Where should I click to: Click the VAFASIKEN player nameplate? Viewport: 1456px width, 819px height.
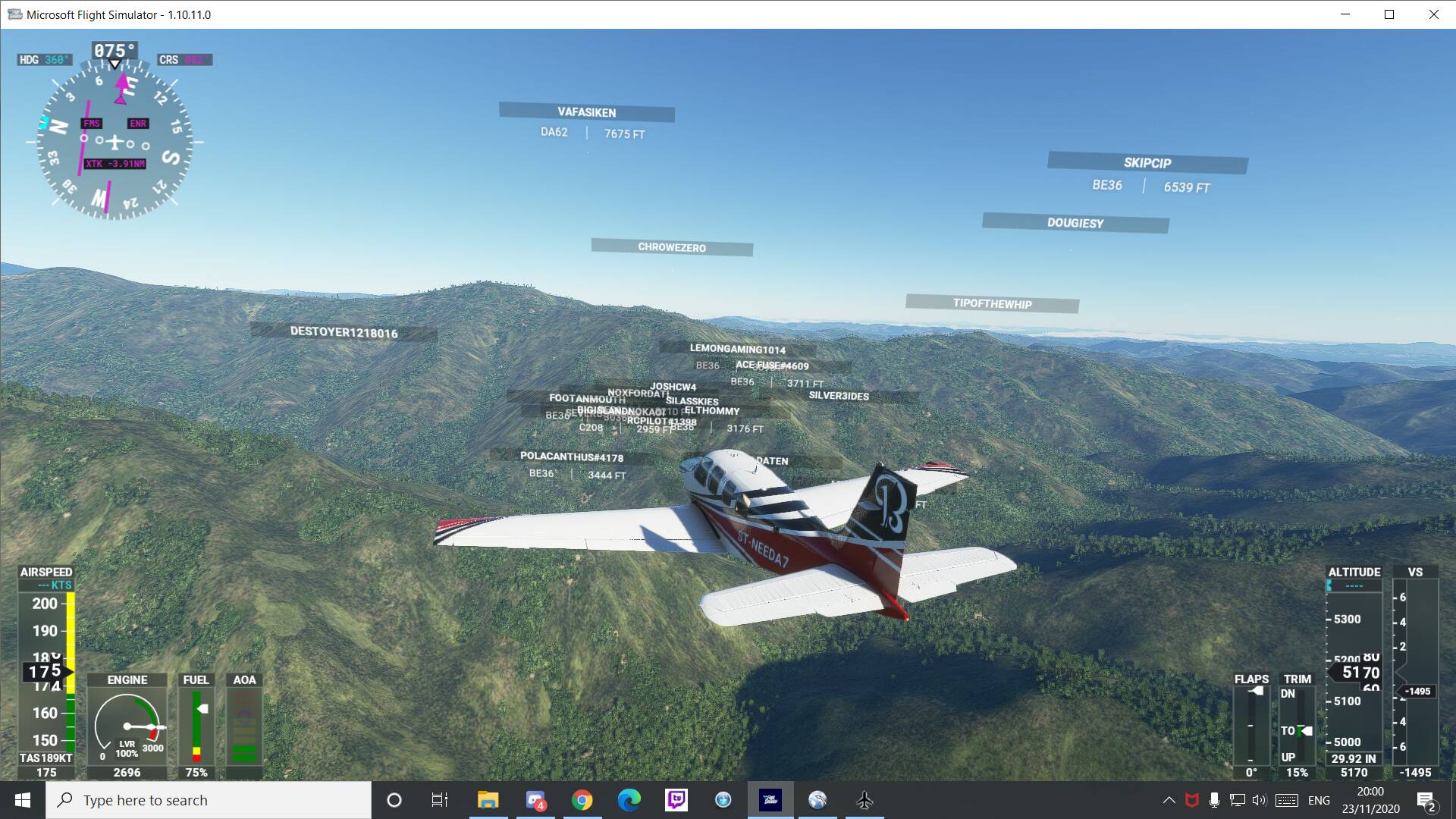(x=586, y=112)
